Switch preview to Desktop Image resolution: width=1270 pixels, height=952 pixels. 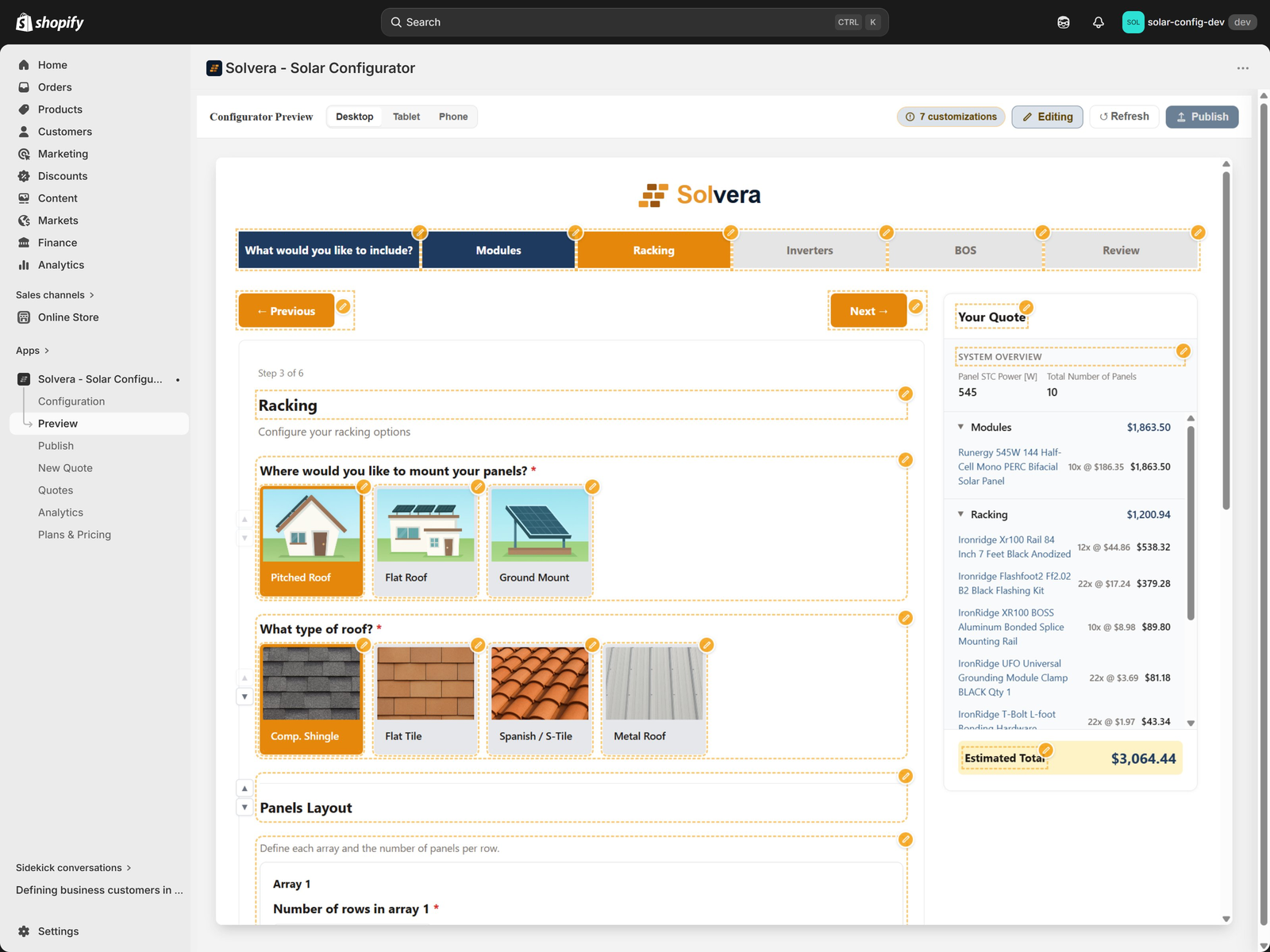tap(354, 117)
